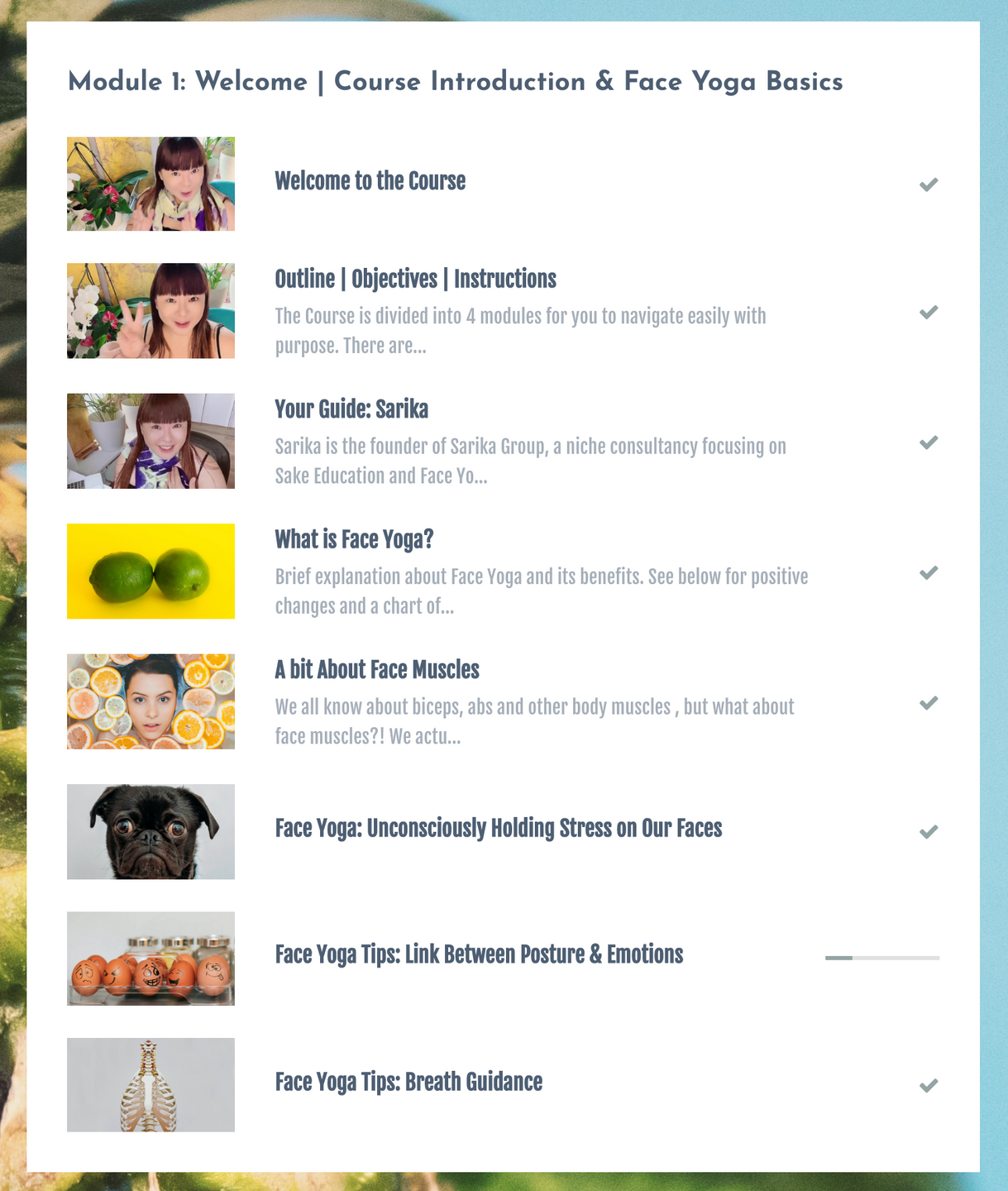Open the Welcome to the Course lesson

pos(370,181)
